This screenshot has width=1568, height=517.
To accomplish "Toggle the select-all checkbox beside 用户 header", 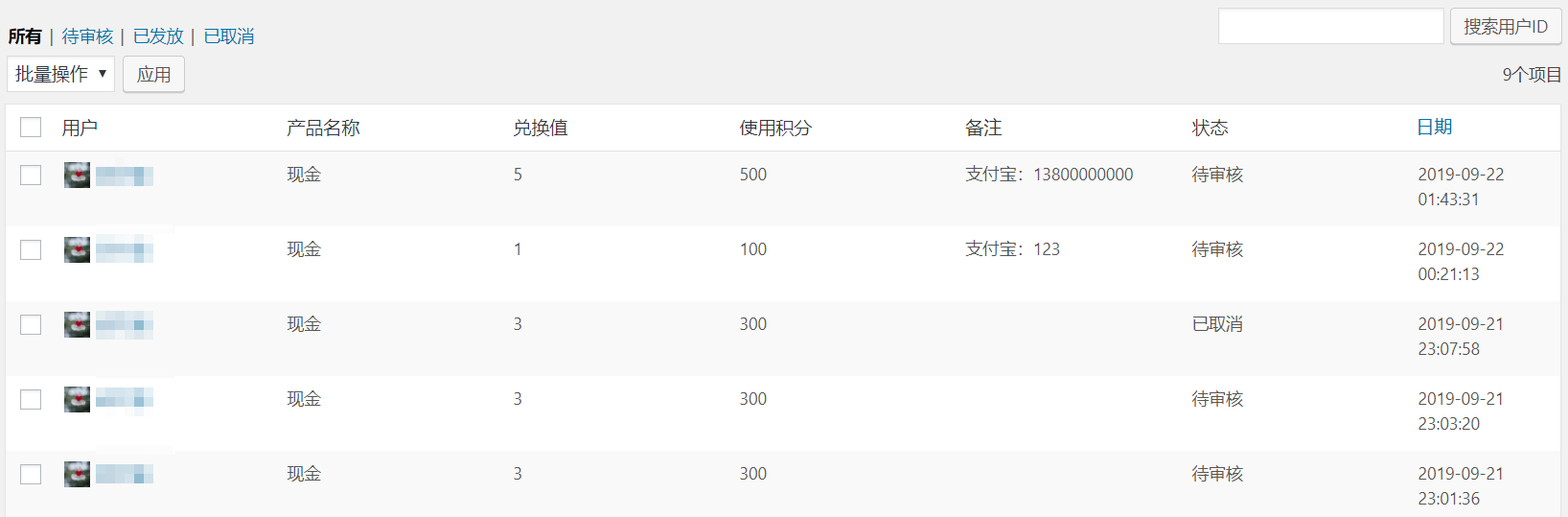I will (31, 128).
